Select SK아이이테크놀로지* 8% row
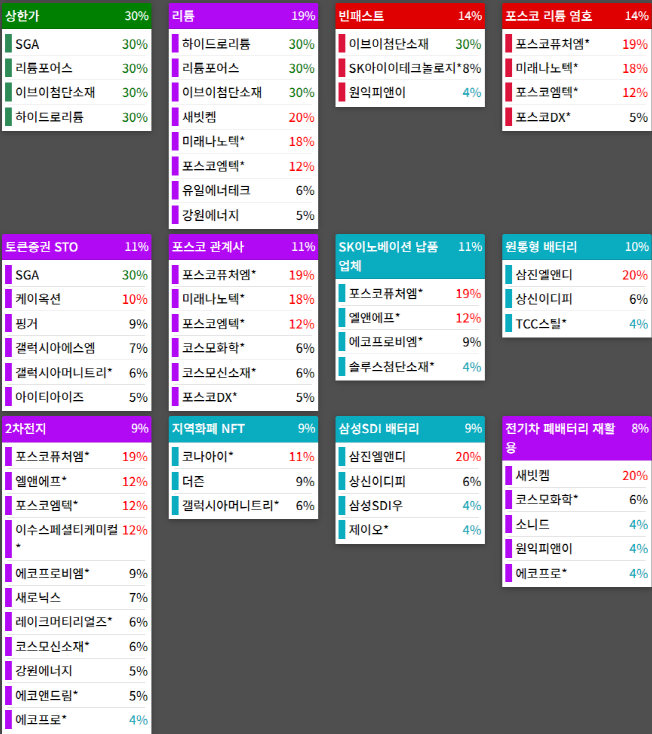 (x=410, y=68)
